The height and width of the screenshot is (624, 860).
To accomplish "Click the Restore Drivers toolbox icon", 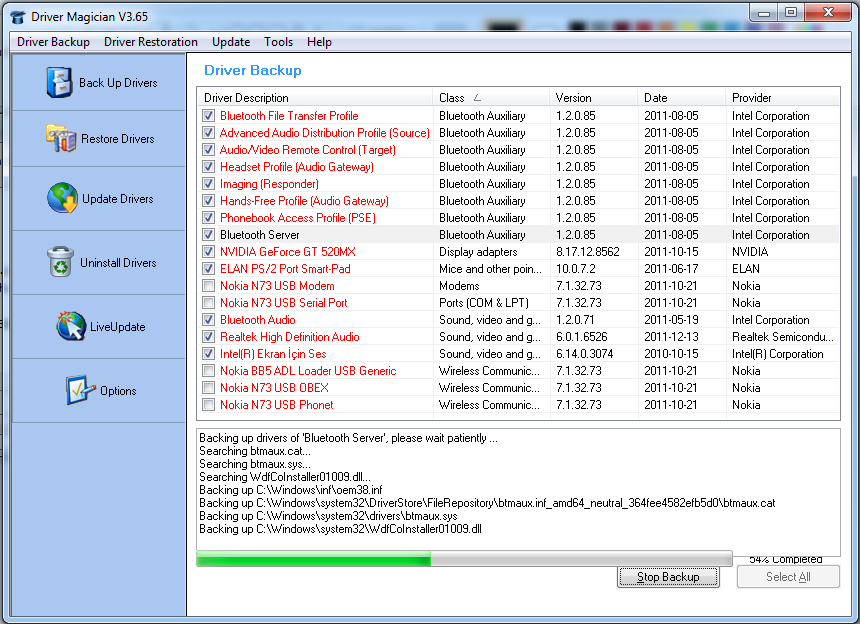I will (61, 138).
